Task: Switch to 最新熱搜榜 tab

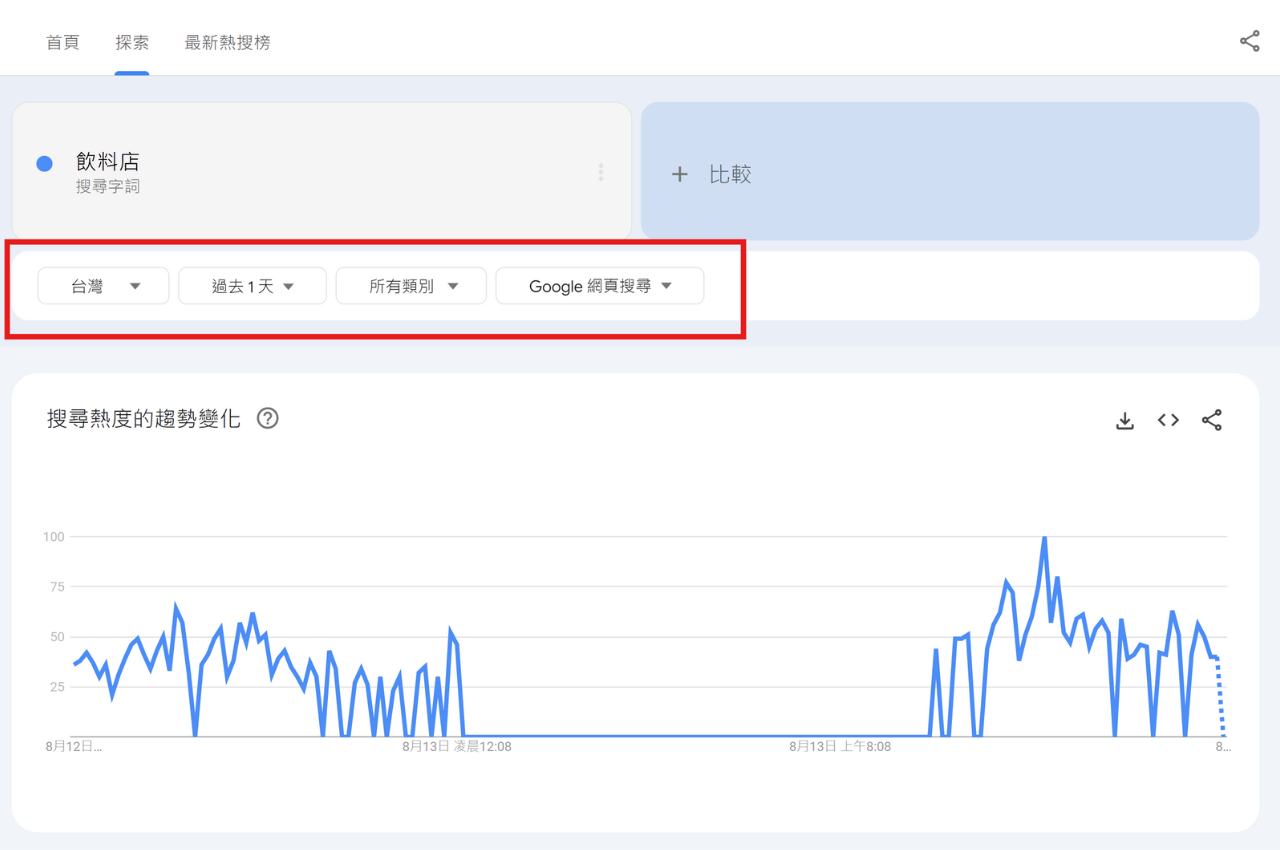Action: 227,43
